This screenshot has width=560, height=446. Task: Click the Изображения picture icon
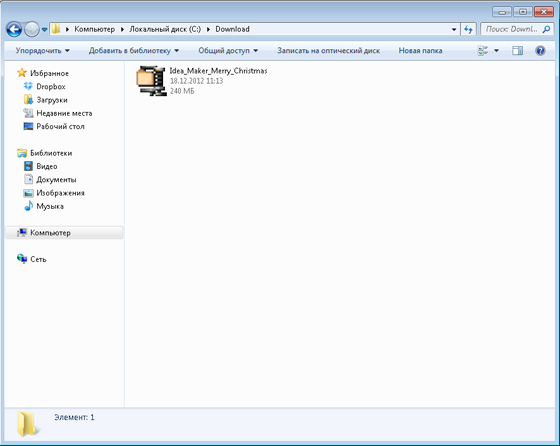pos(28,193)
